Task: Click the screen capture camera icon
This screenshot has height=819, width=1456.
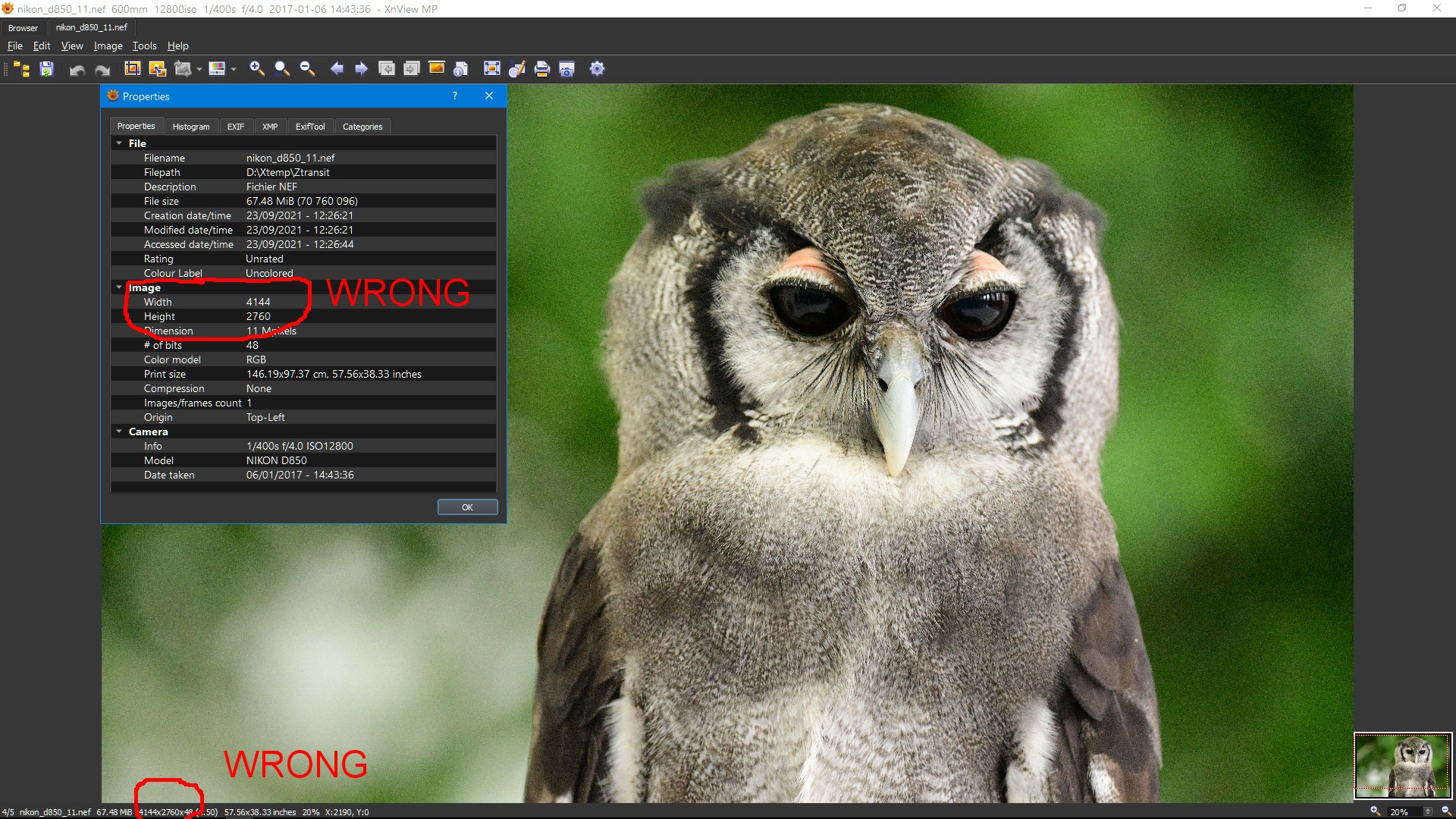Action: coord(566,69)
